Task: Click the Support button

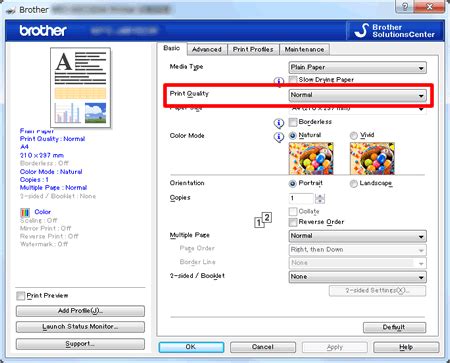Action: click(80, 344)
